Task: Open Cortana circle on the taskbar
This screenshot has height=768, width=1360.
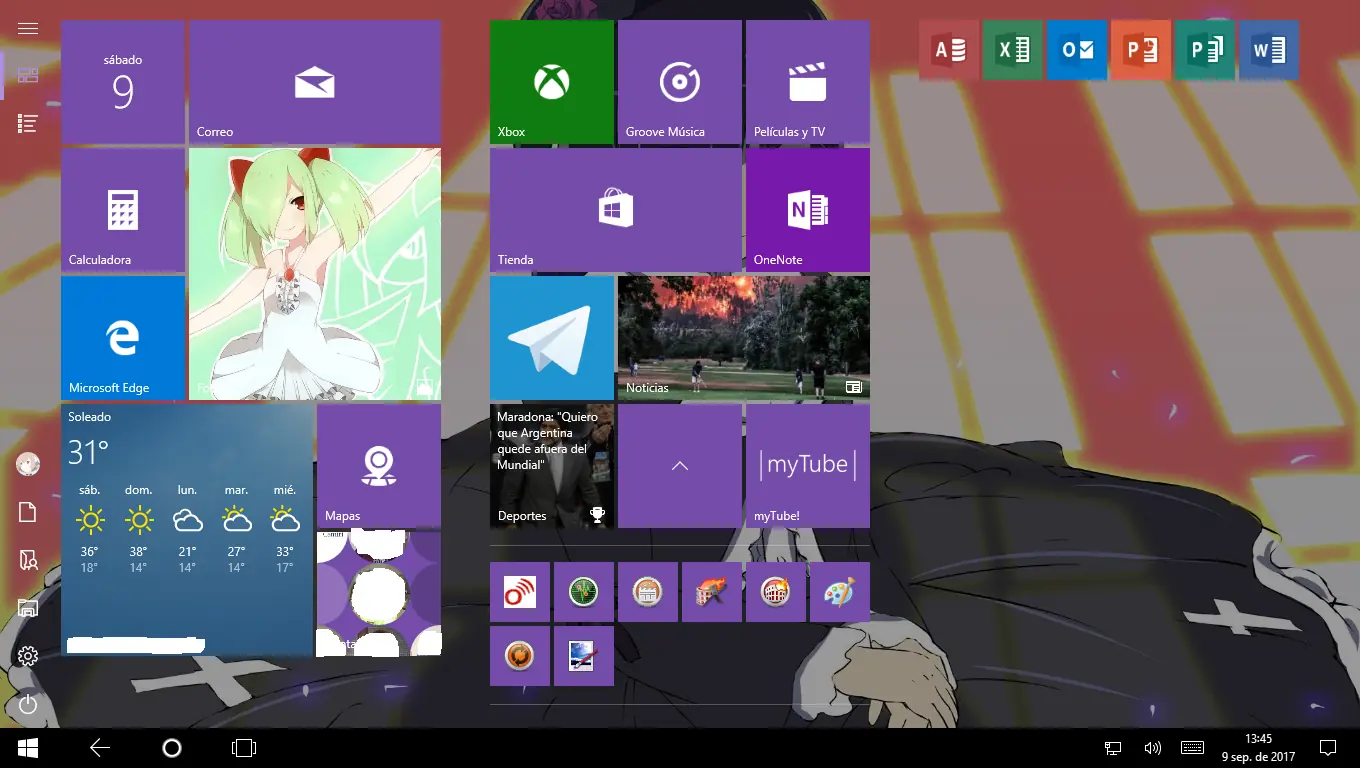Action: [x=171, y=748]
